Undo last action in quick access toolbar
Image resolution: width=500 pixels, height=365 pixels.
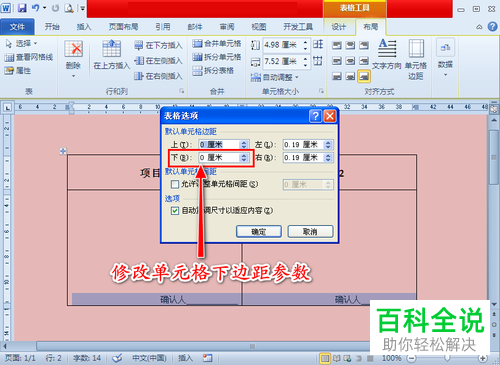[x=36, y=8]
